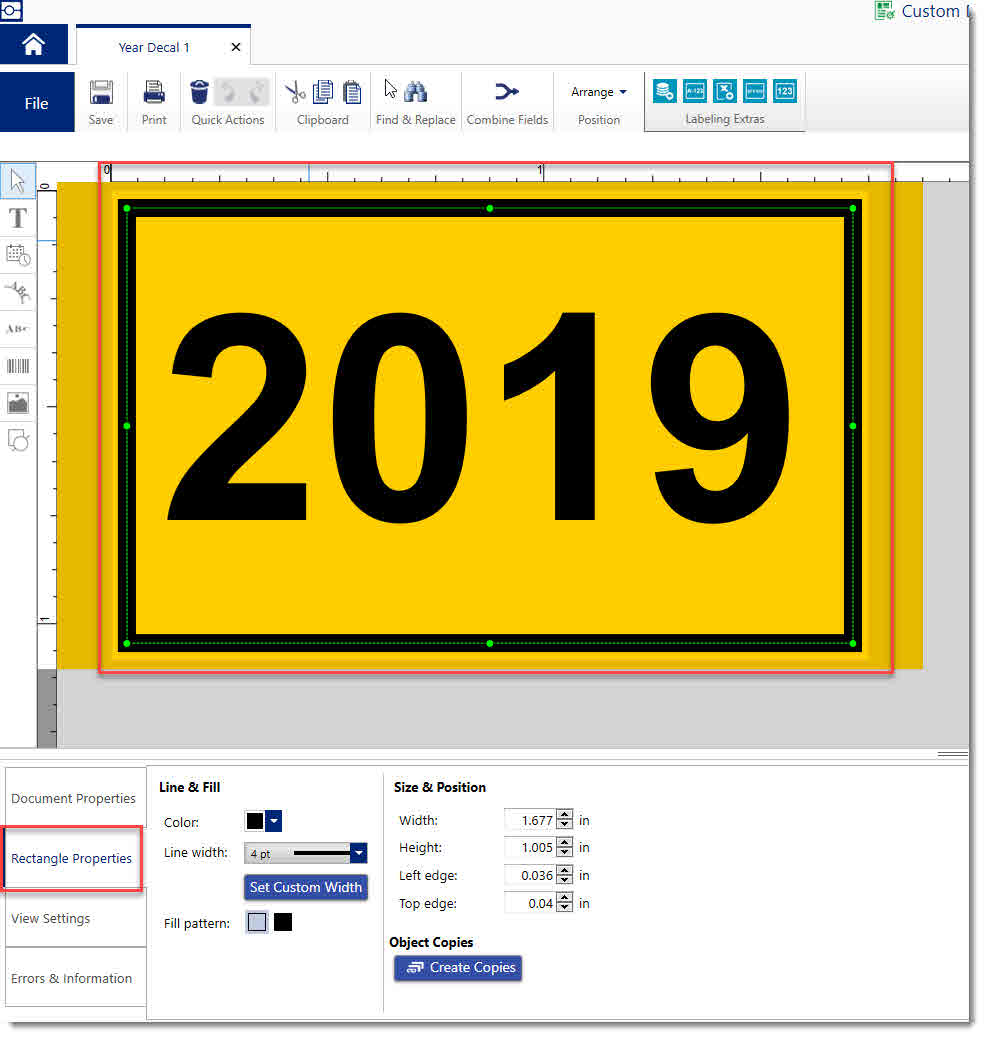Select the Text tool in left toolbar

(18, 218)
